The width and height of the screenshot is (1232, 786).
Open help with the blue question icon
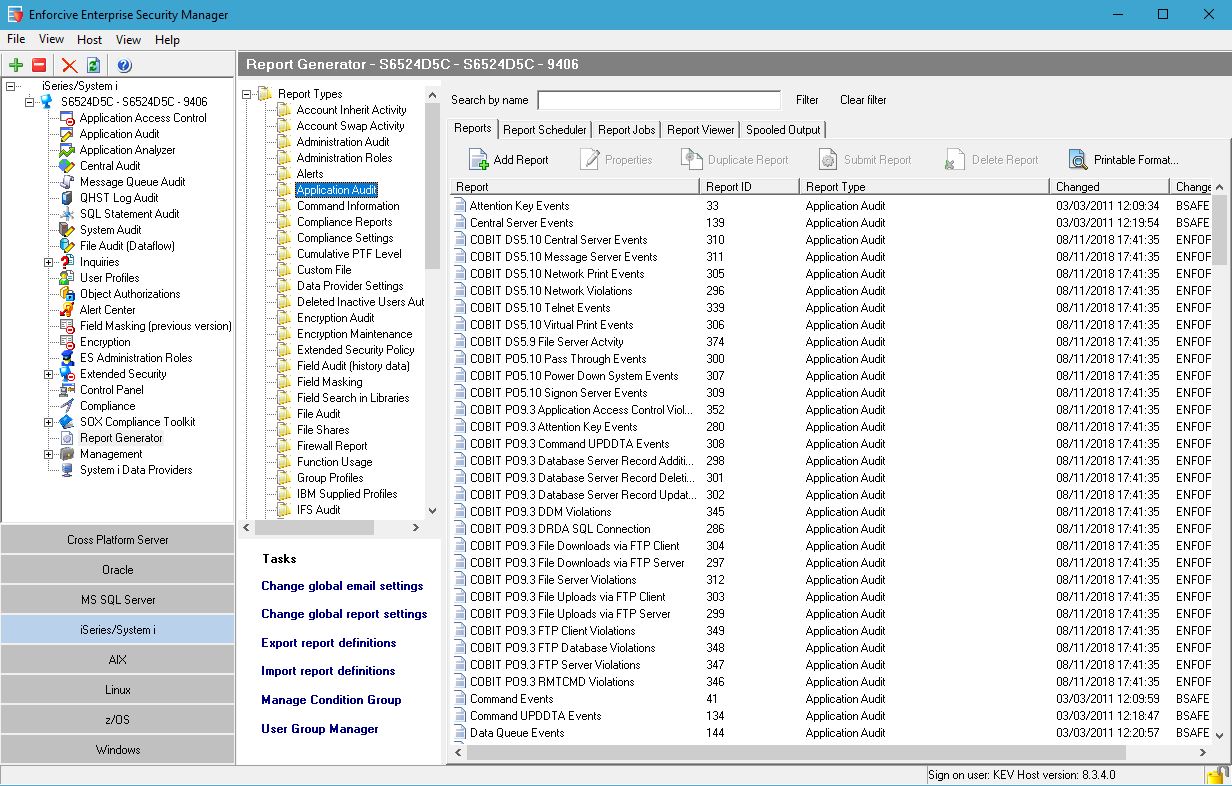124,66
